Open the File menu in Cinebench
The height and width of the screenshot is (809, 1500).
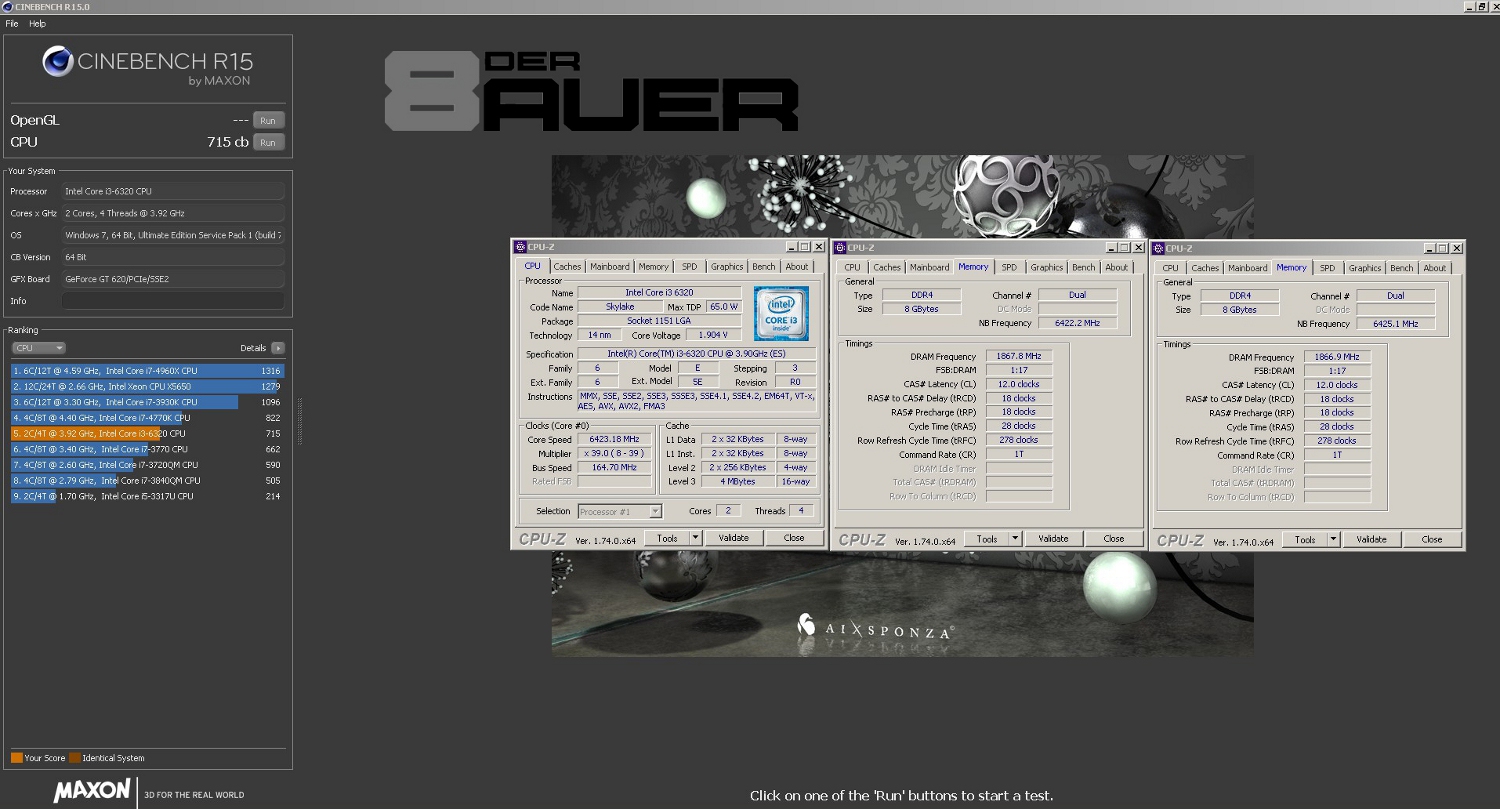pos(12,23)
